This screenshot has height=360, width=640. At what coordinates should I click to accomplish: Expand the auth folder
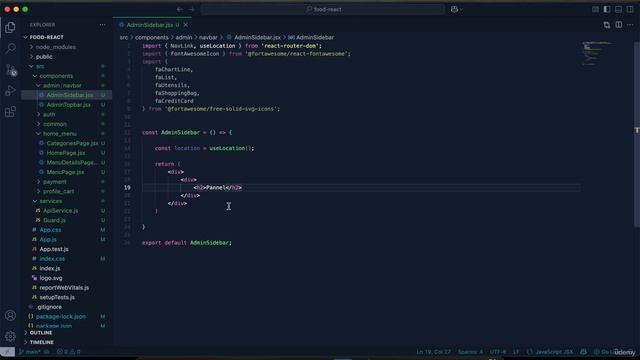67,114
